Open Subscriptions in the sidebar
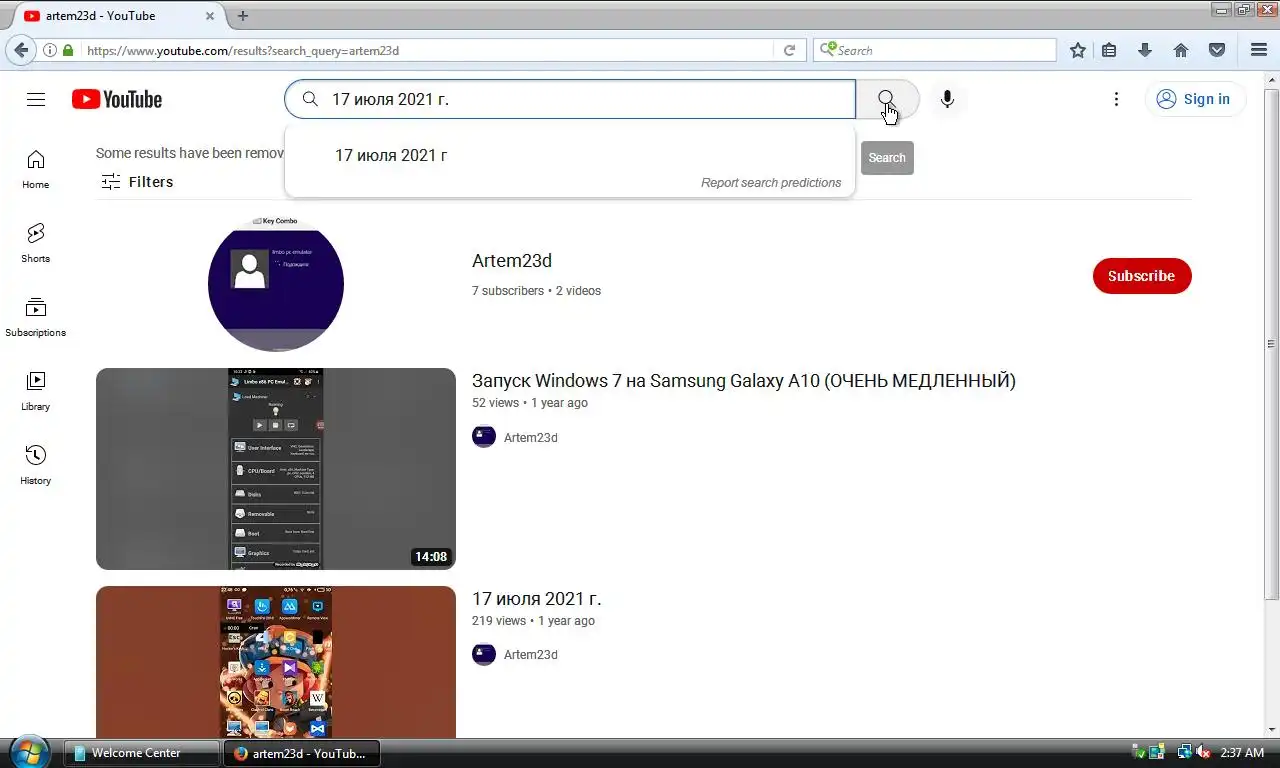 (35, 317)
